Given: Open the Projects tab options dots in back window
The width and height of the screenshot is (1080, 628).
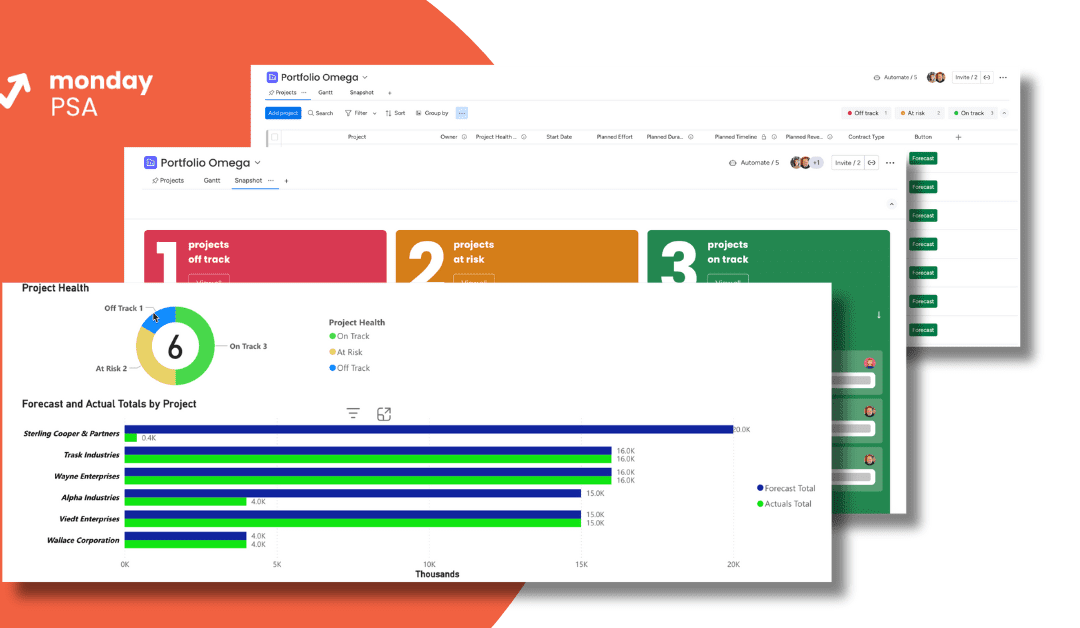Looking at the screenshot, I should point(304,92).
